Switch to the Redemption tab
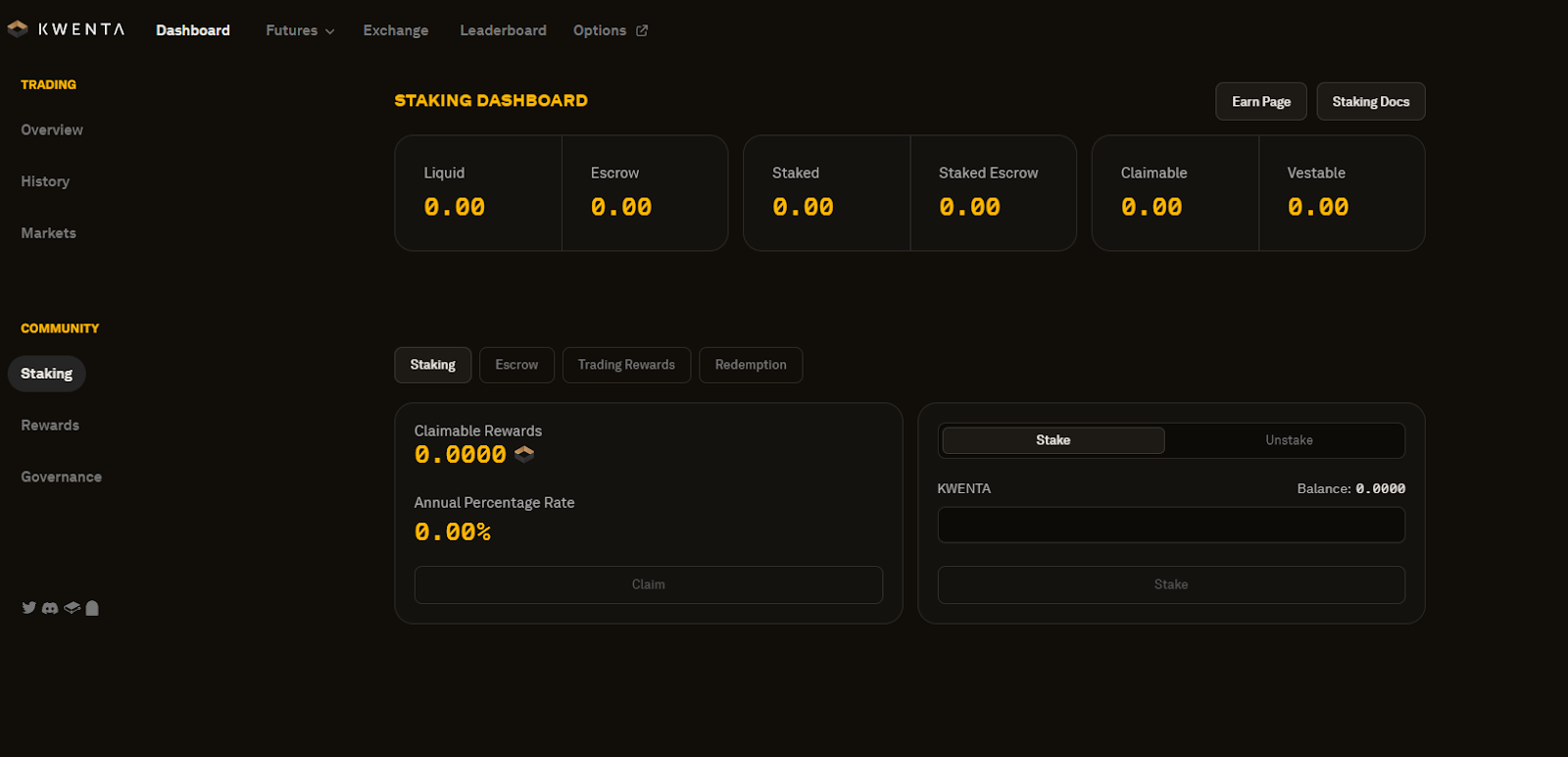This screenshot has width=1568, height=757. [751, 365]
